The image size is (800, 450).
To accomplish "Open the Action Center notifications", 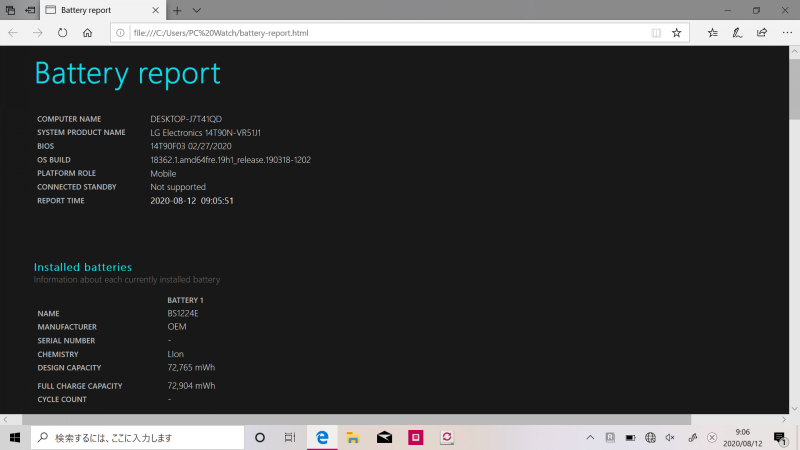I will coord(780,438).
